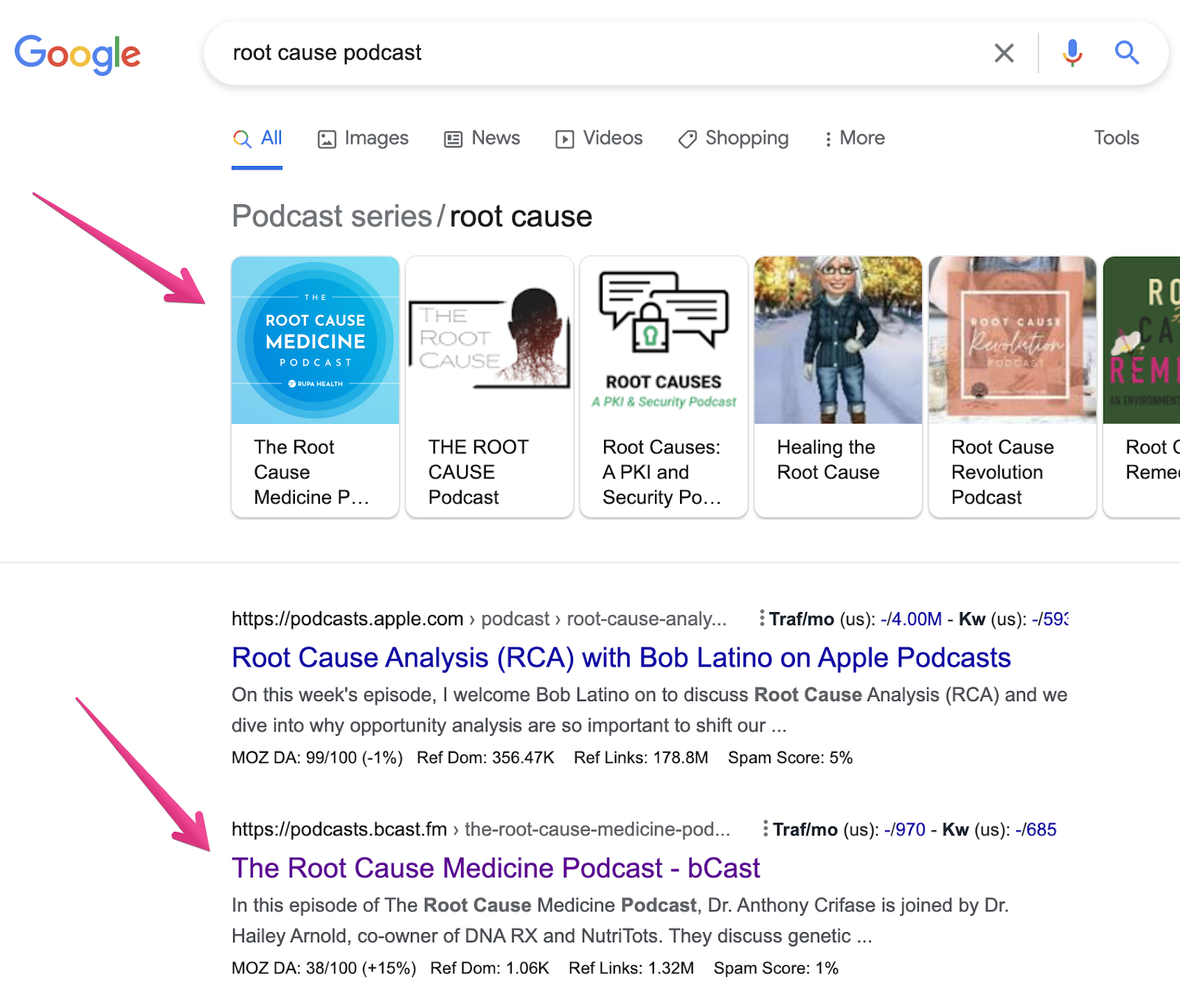Click 'Ref Links: 178.8M' metric
The height and width of the screenshot is (1008, 1180).
point(641,757)
